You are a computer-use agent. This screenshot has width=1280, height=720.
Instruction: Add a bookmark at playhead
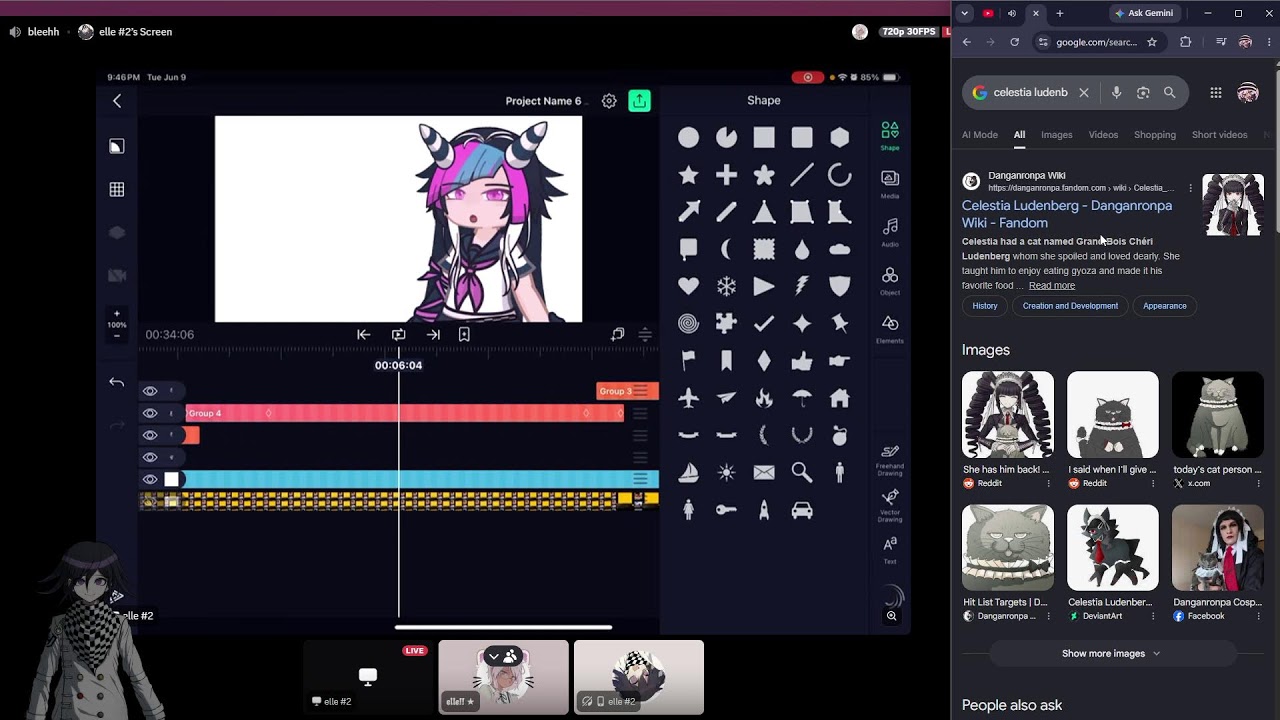(x=464, y=335)
